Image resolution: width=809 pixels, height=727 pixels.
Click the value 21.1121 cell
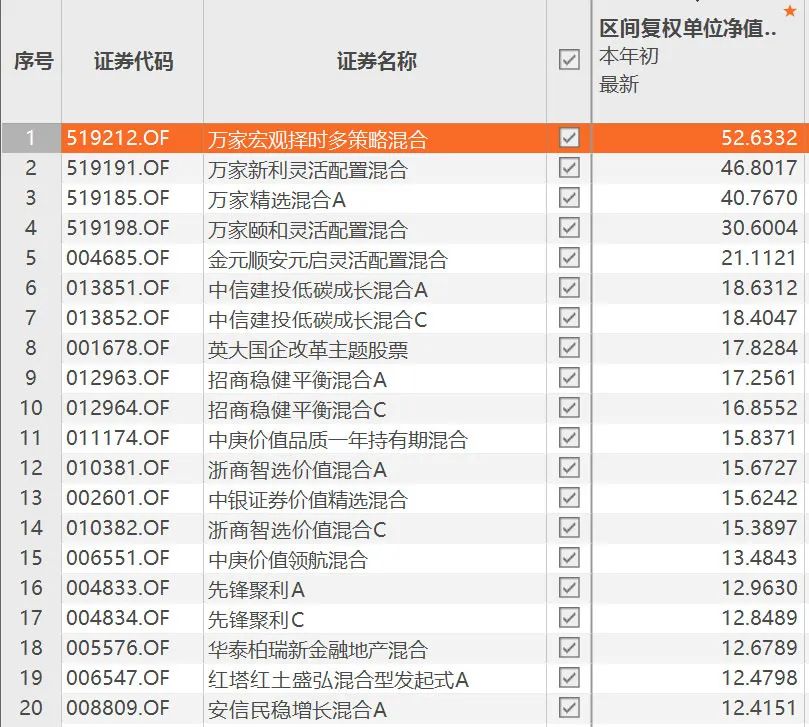(x=759, y=257)
